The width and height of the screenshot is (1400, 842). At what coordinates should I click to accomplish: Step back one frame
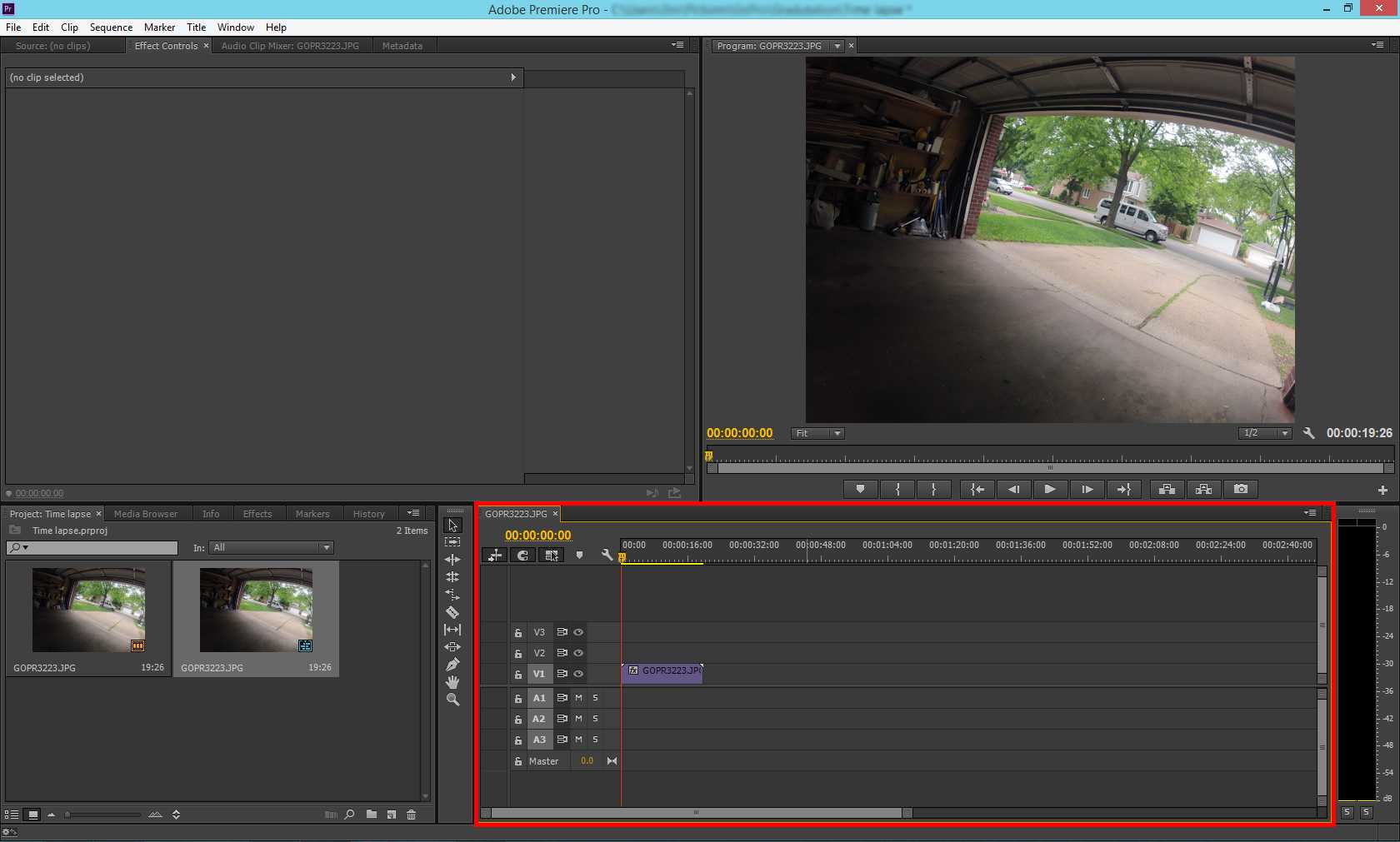(1013, 489)
